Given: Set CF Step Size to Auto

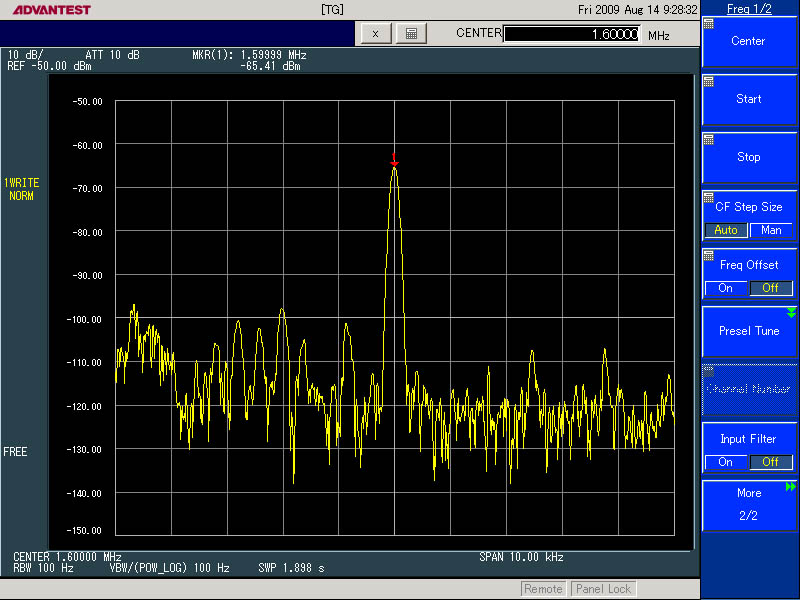Looking at the screenshot, I should [x=726, y=230].
